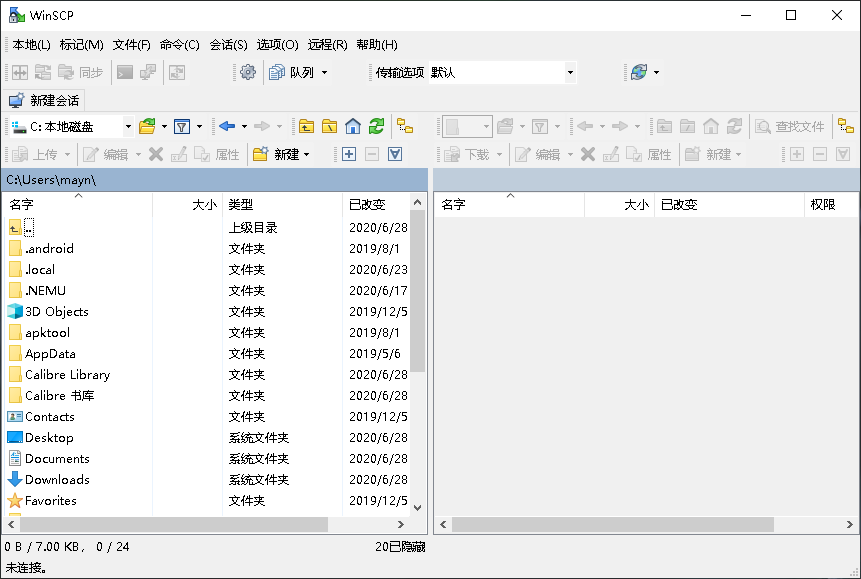Screen dimensions: 861x579
Task: Go to local parent directory icon
Action: click(306, 126)
